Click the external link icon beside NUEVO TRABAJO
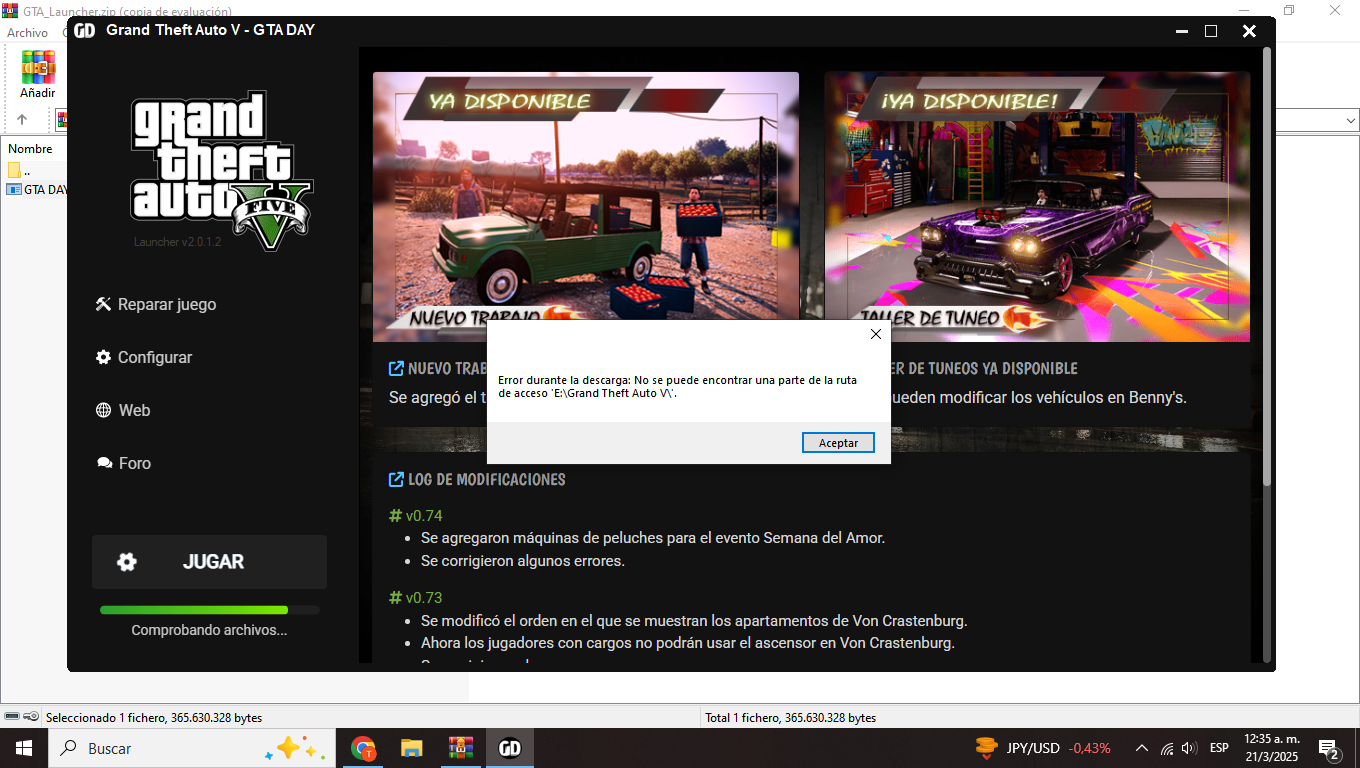This screenshot has height=768, width=1360. 396,368
